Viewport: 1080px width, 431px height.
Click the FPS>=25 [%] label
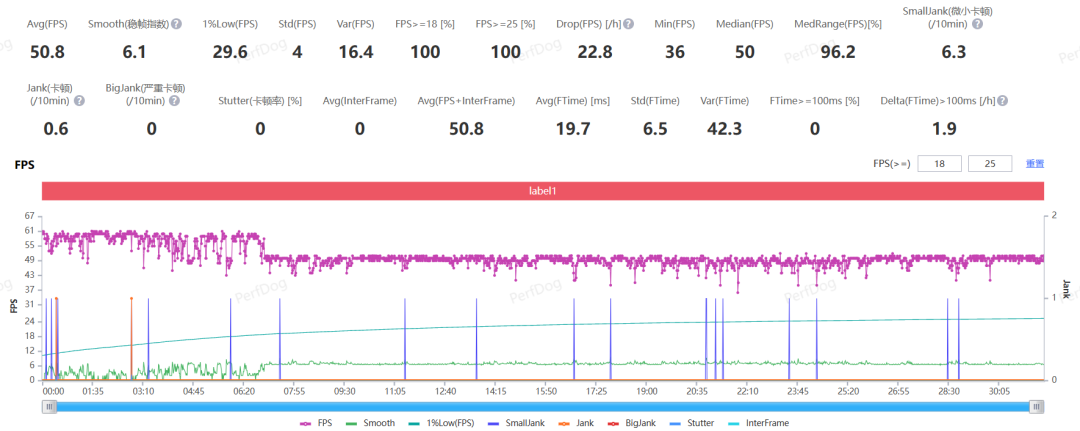coord(506,24)
